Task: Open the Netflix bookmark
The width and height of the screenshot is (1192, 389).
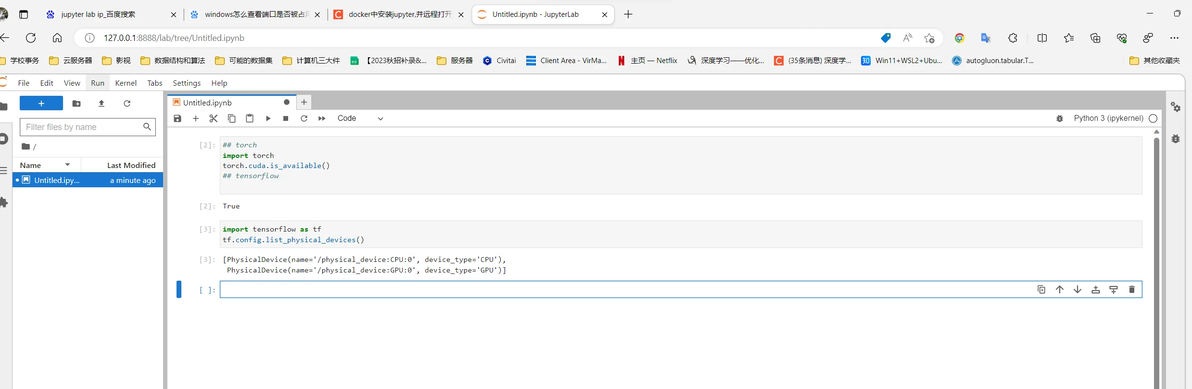Action: coord(647,61)
